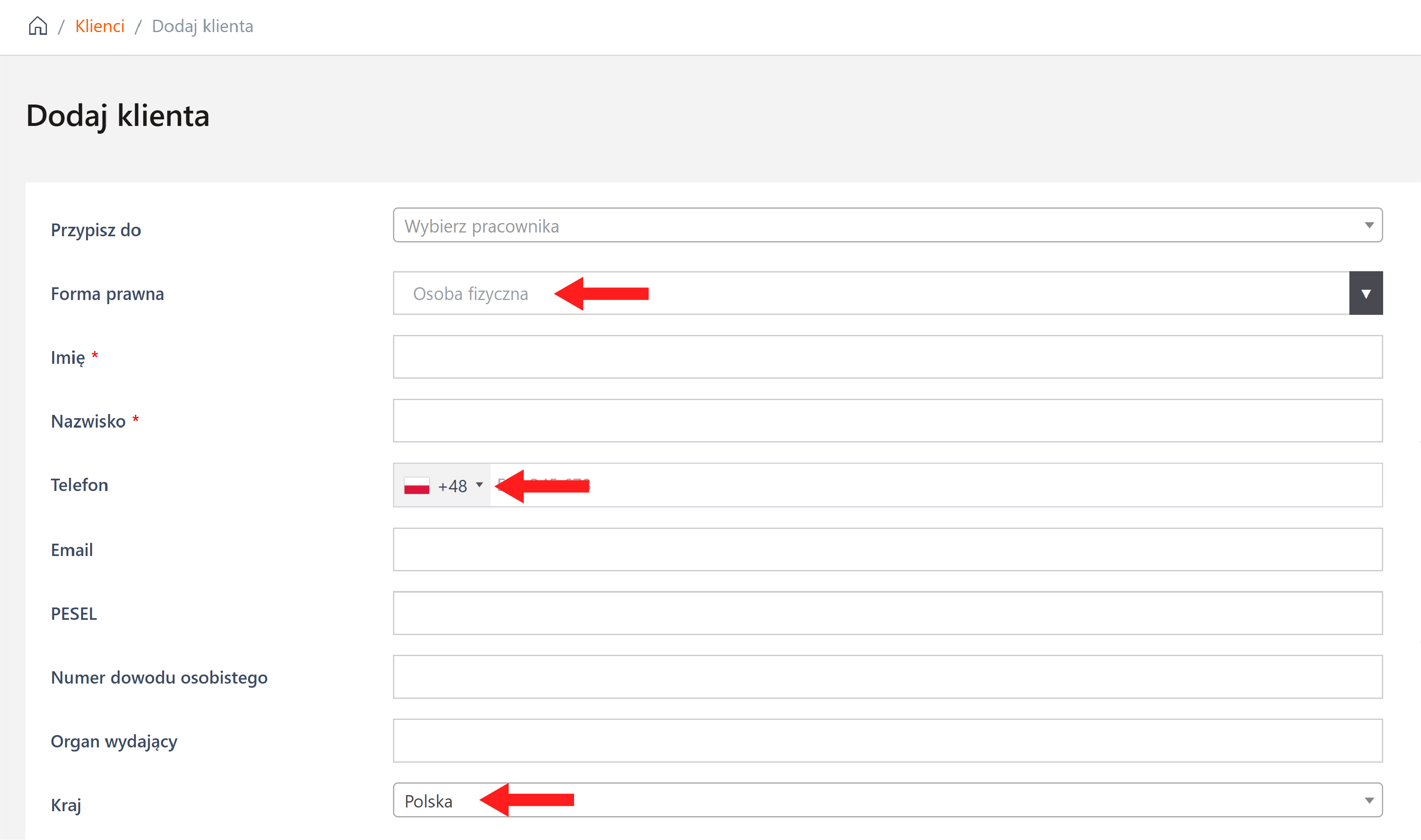
Task: Click the Organ wydający input field
Action: coord(887,740)
